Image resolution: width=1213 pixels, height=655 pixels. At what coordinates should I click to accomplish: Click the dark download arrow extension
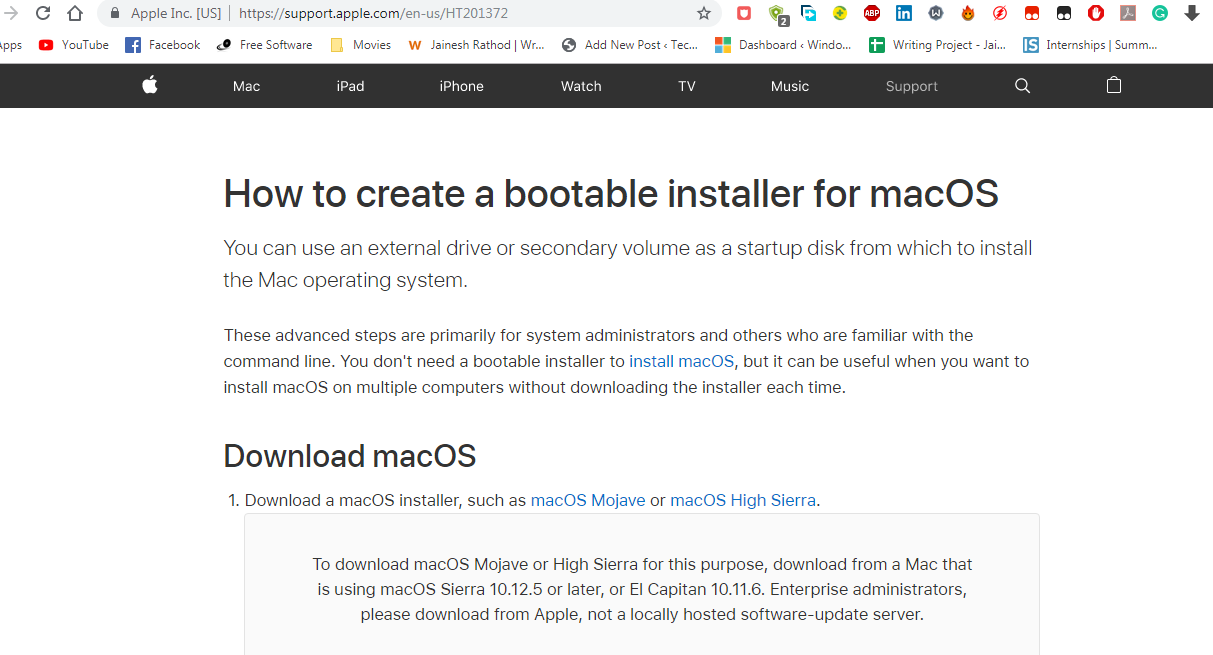1192,13
